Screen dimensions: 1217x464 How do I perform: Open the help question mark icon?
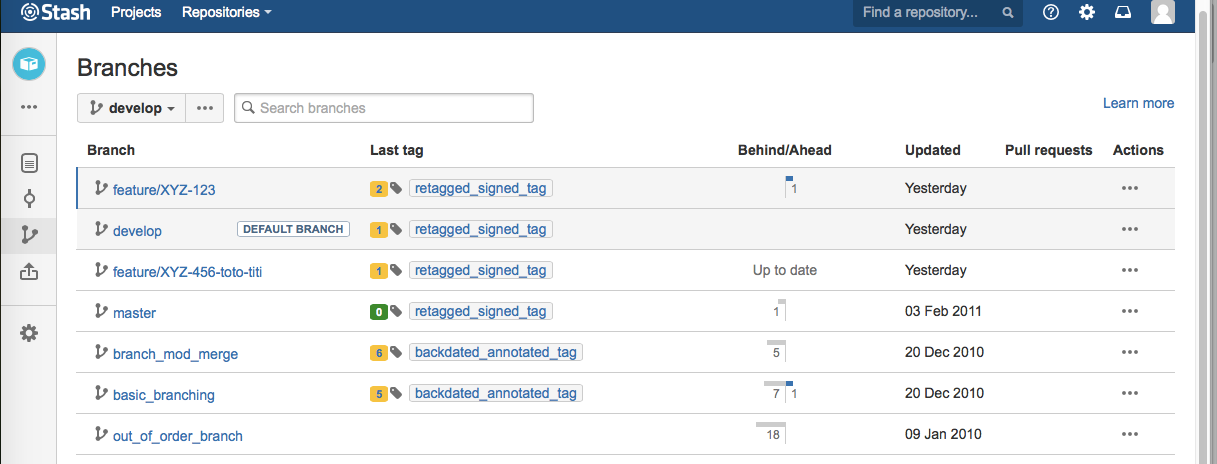pyautogui.click(x=1051, y=13)
